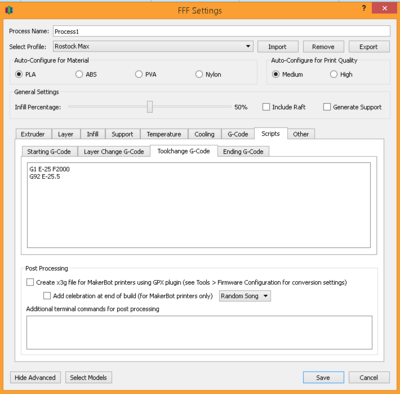Select the Scripts tab
The height and width of the screenshot is (394, 400).
click(271, 133)
